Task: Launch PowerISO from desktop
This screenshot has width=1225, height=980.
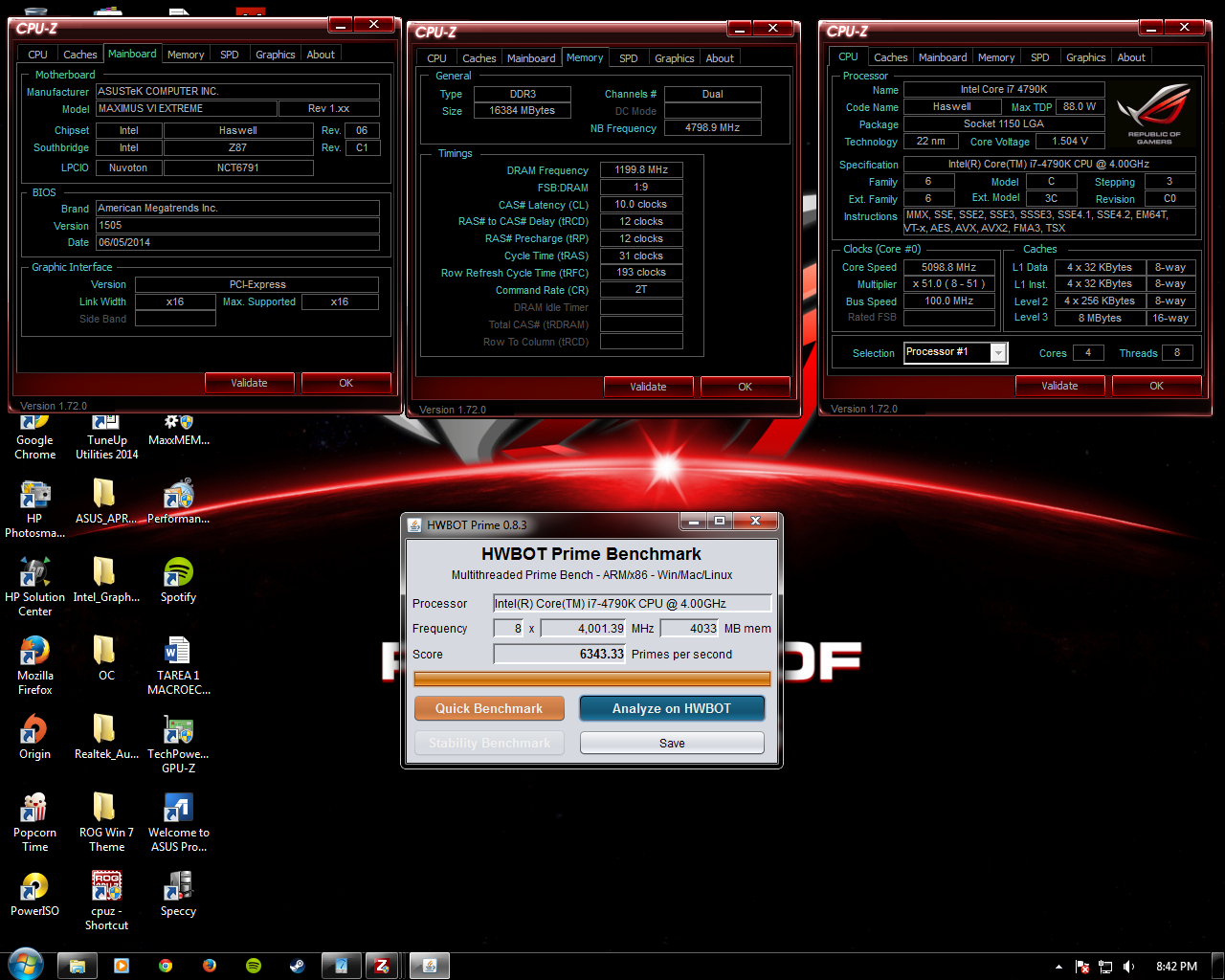Action: coord(34,895)
